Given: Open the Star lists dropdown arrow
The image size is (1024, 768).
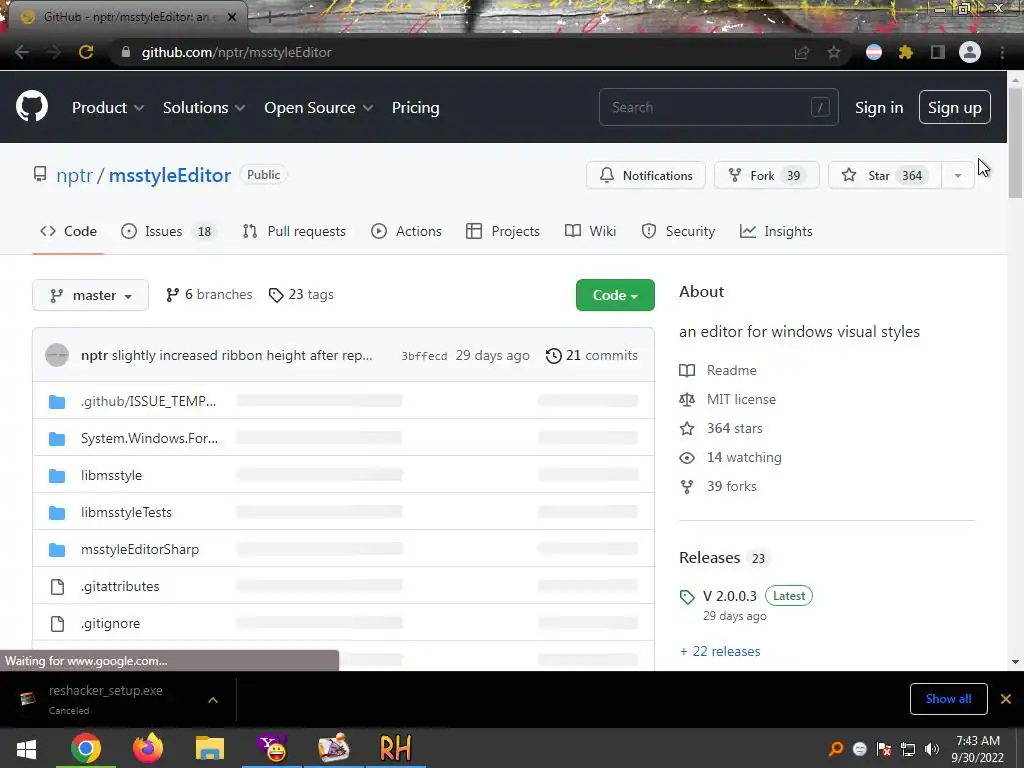Looking at the screenshot, I should pyautogui.click(x=958, y=176).
